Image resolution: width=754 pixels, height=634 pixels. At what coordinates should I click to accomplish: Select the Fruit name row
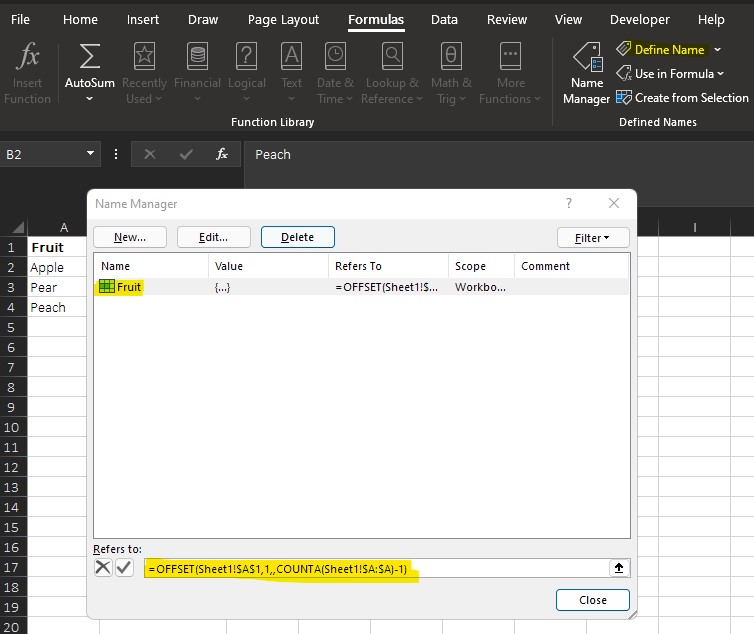[362, 287]
